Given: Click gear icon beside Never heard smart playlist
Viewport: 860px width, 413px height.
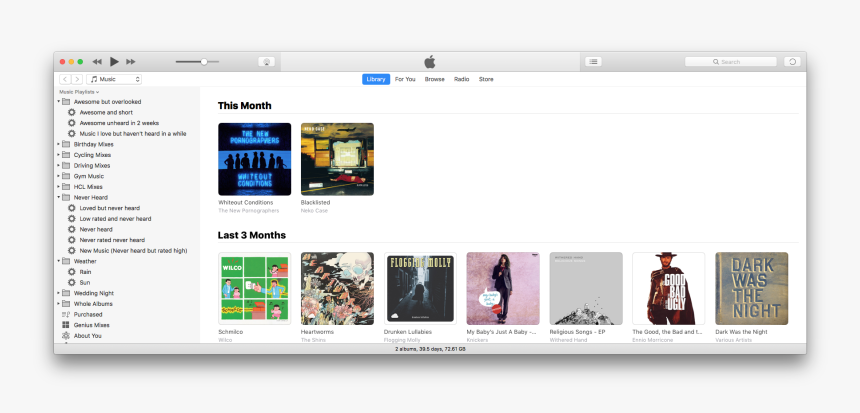Looking at the screenshot, I should click(x=71, y=229).
